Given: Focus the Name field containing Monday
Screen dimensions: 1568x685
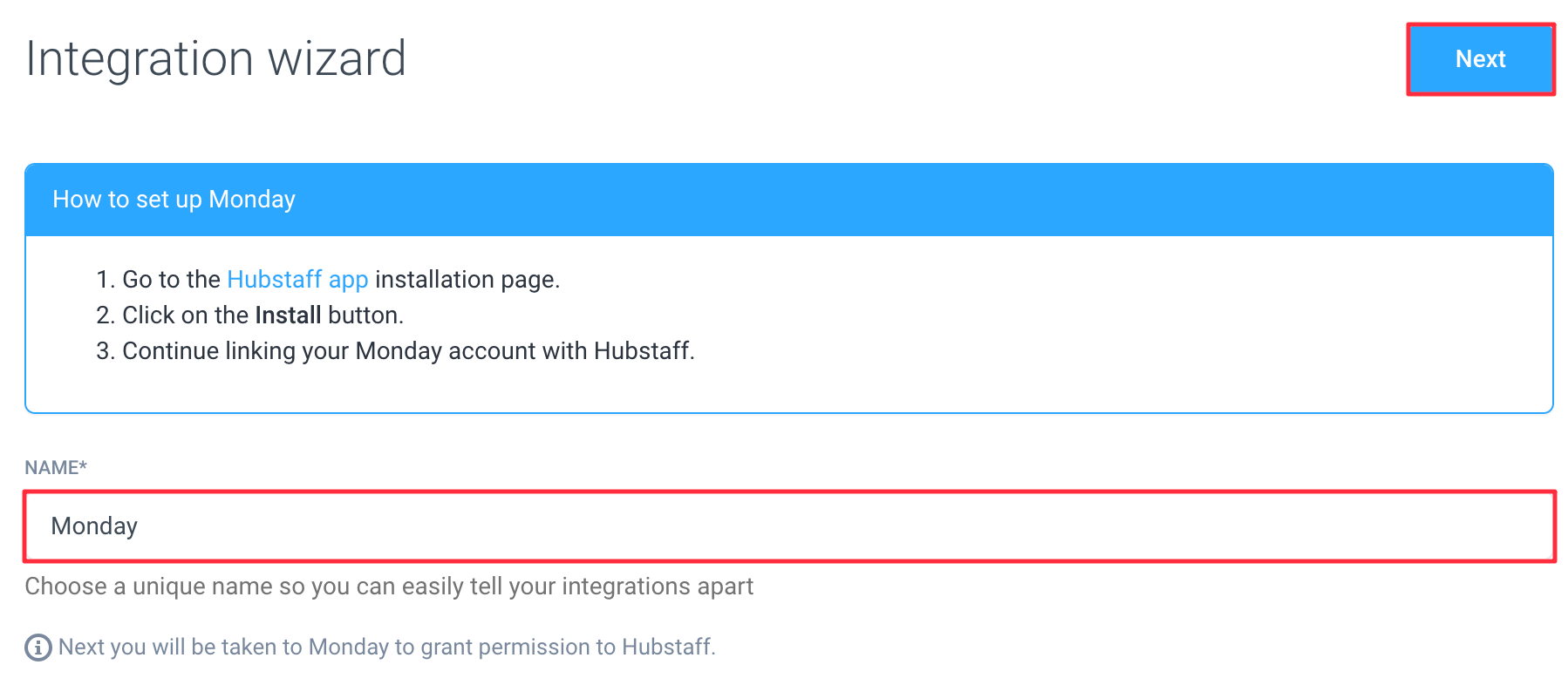Looking at the screenshot, I should pyautogui.click(x=789, y=526).
